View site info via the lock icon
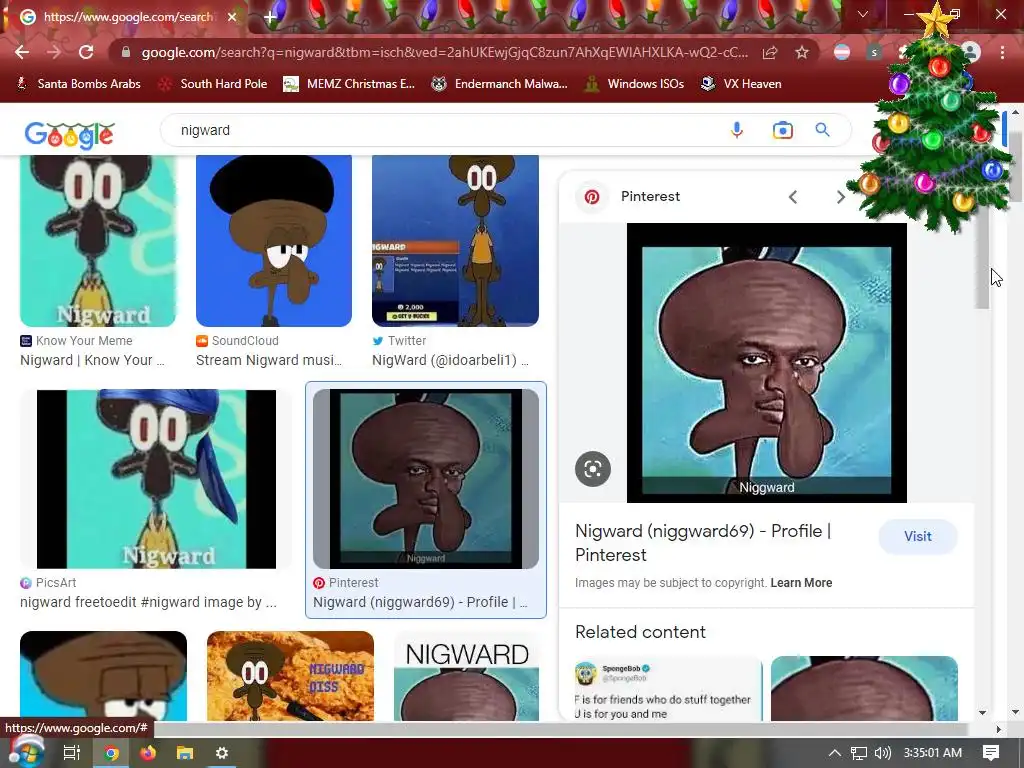 pyautogui.click(x=126, y=52)
